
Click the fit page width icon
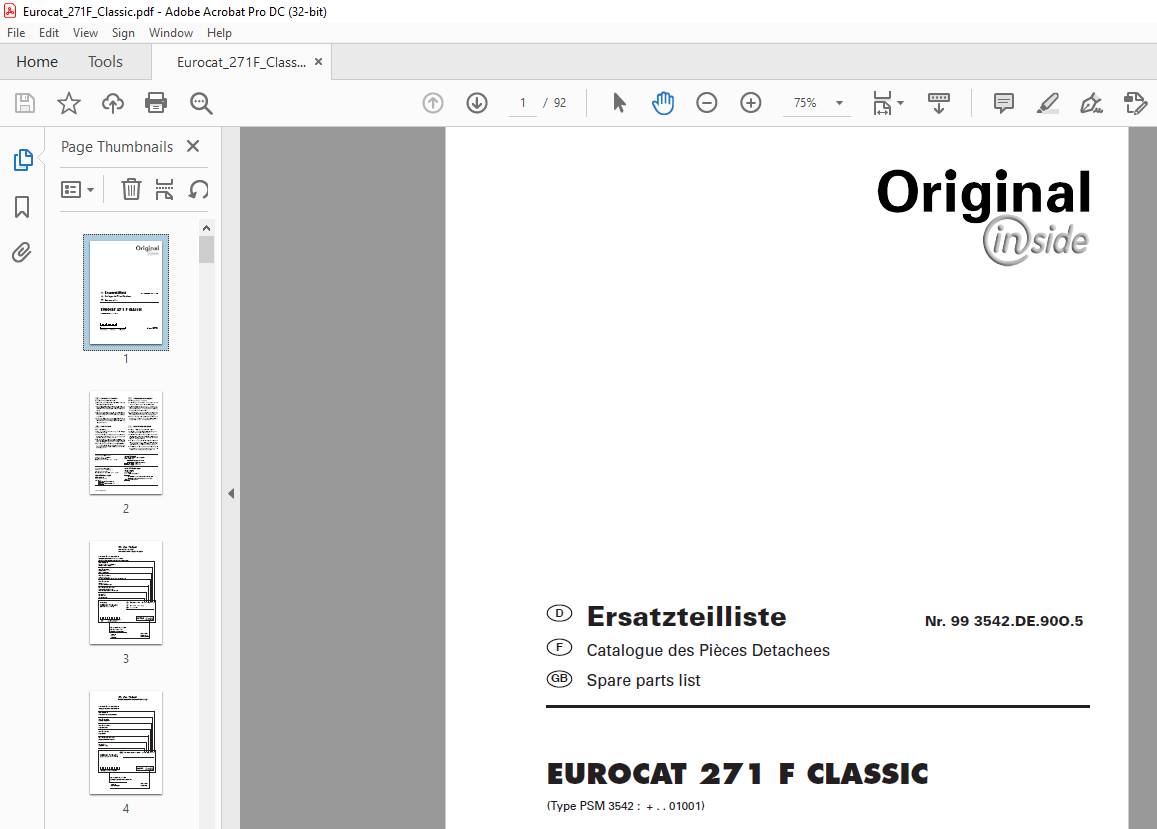click(x=883, y=103)
